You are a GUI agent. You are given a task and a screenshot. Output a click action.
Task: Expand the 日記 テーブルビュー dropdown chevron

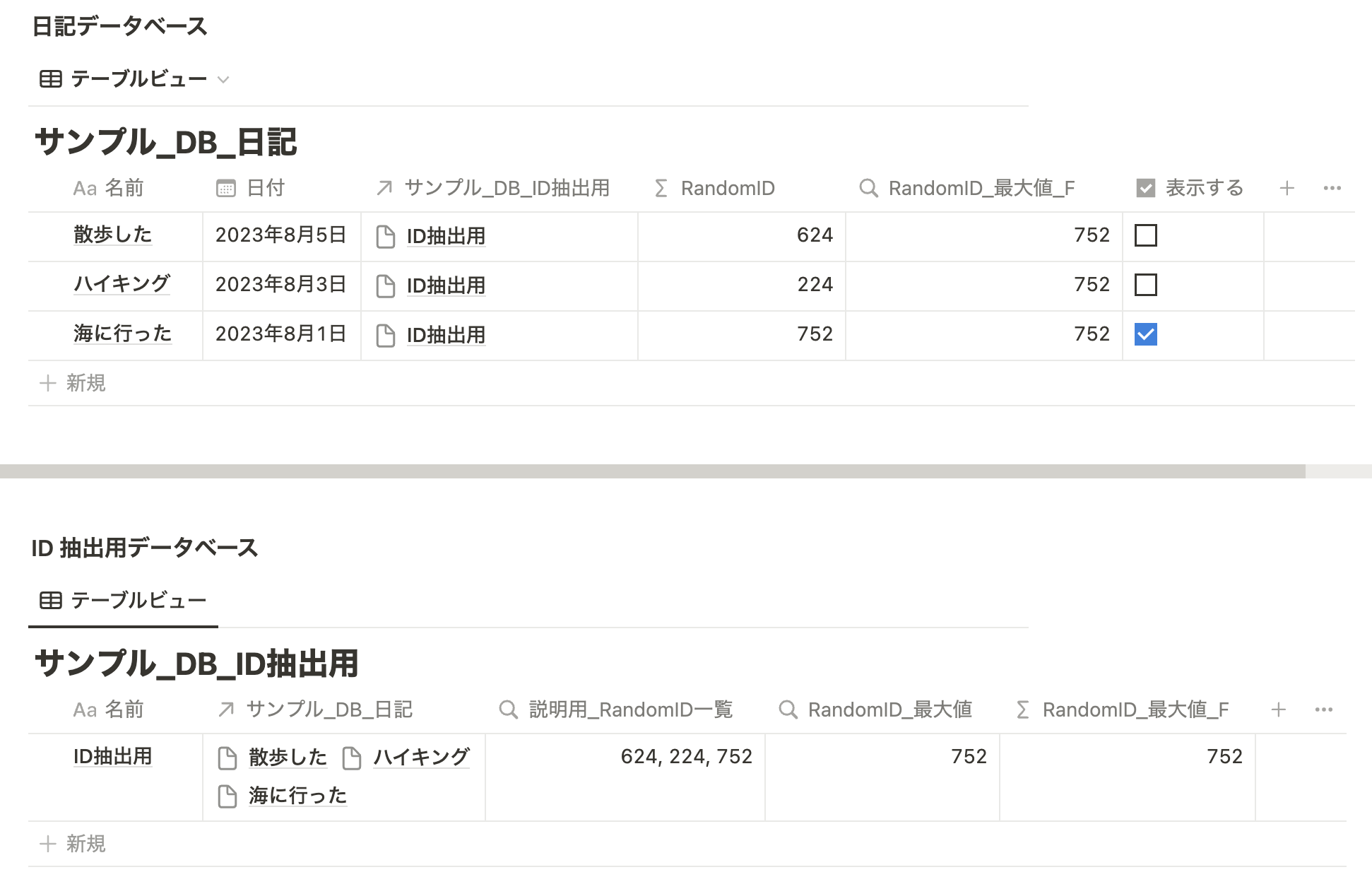tap(223, 79)
